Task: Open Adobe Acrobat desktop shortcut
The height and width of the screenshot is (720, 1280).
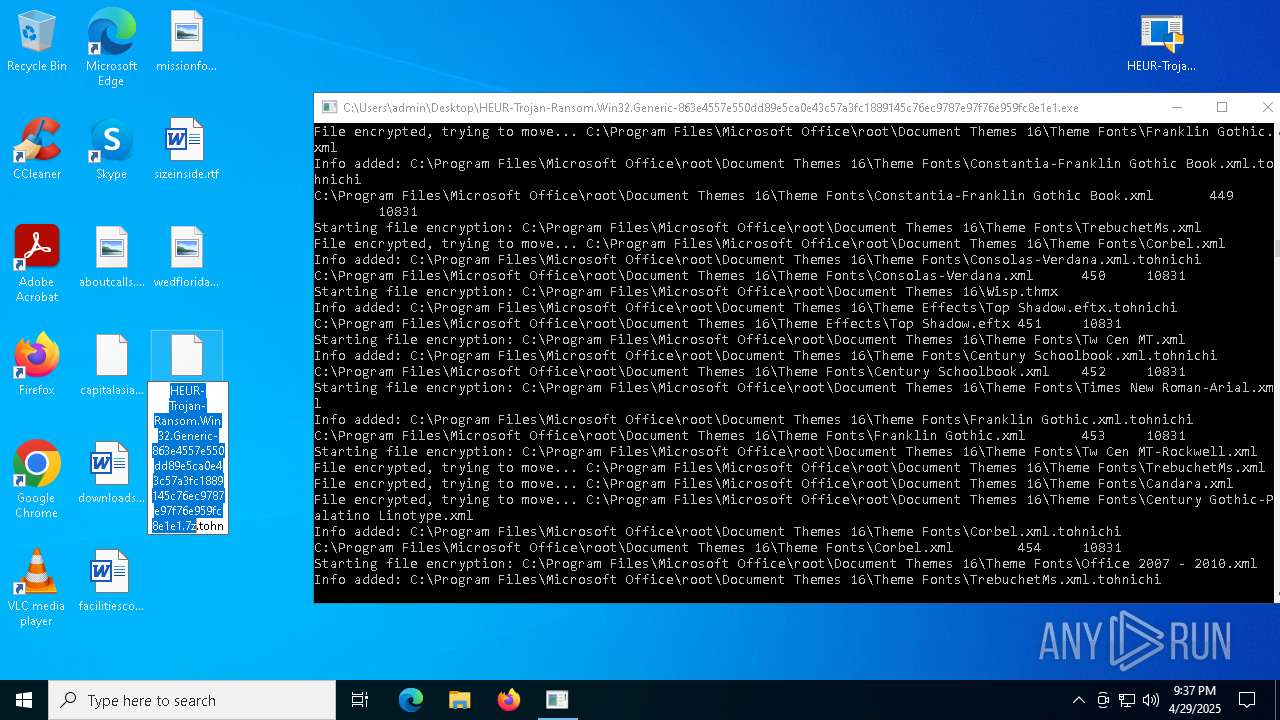Action: click(37, 264)
